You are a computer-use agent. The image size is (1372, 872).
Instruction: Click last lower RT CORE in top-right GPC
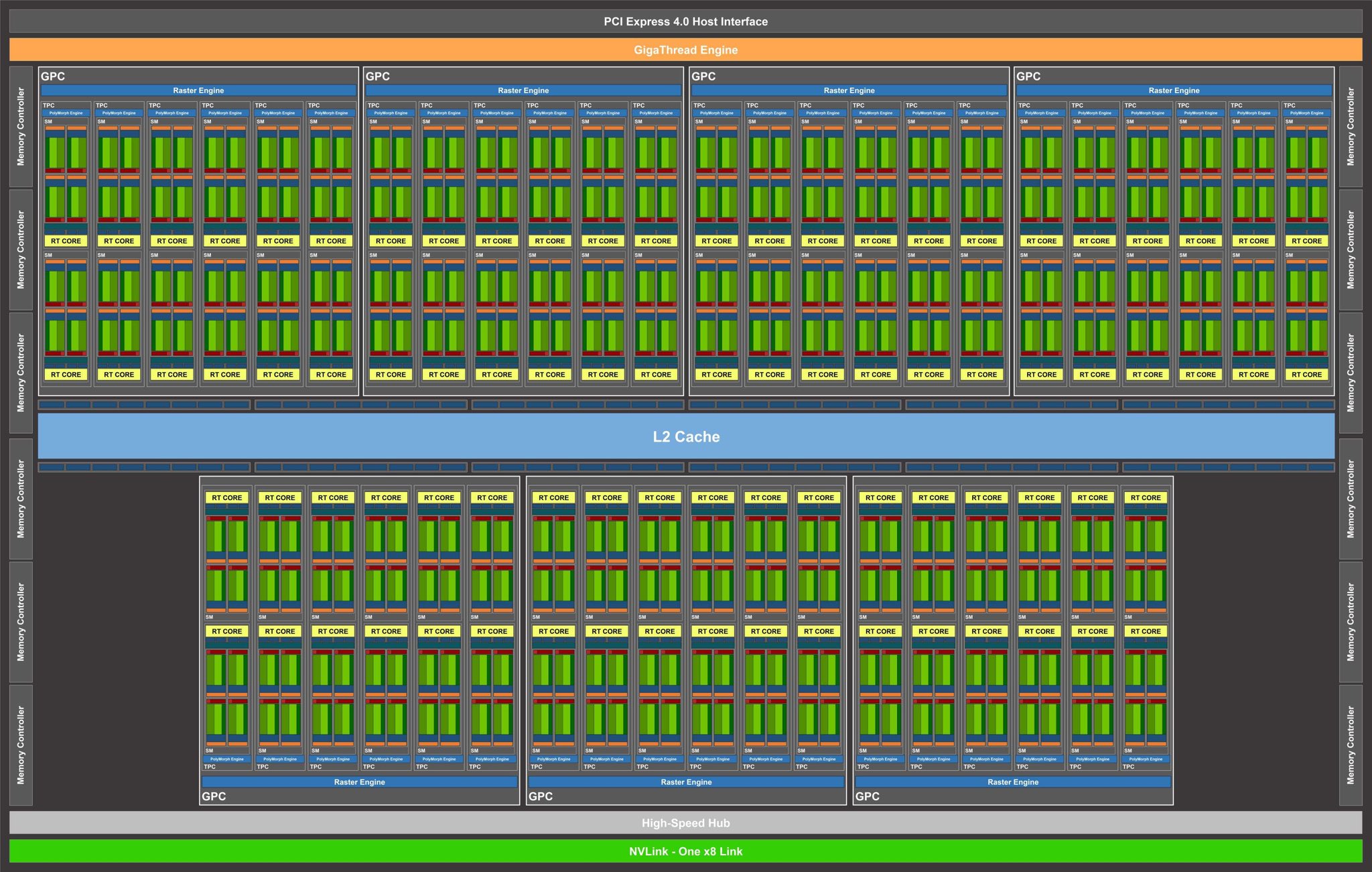(1306, 374)
